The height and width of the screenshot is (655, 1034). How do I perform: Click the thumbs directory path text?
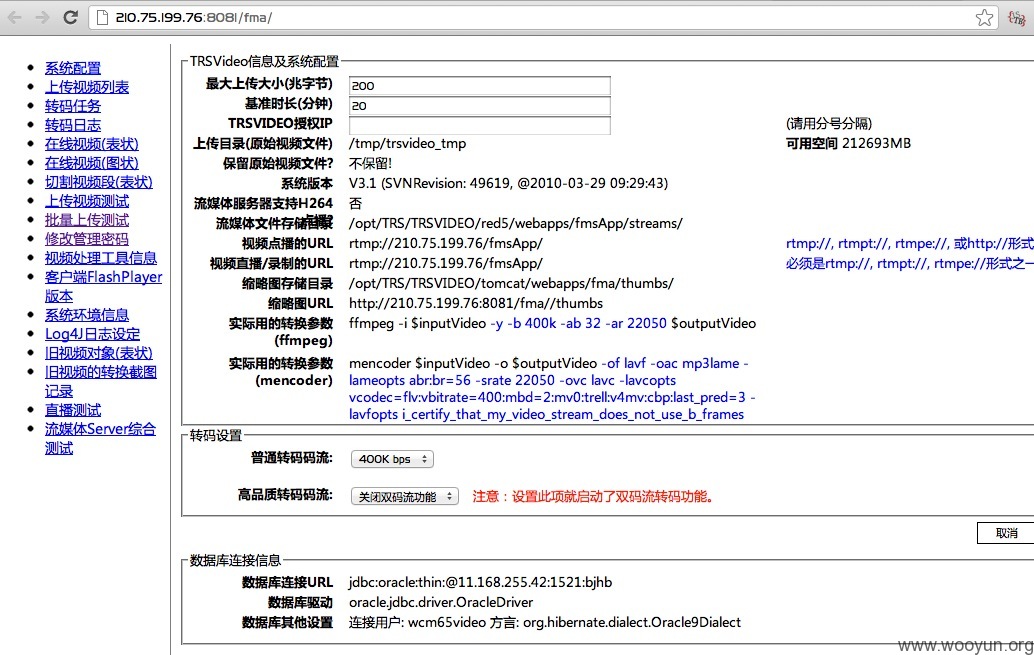(x=511, y=284)
